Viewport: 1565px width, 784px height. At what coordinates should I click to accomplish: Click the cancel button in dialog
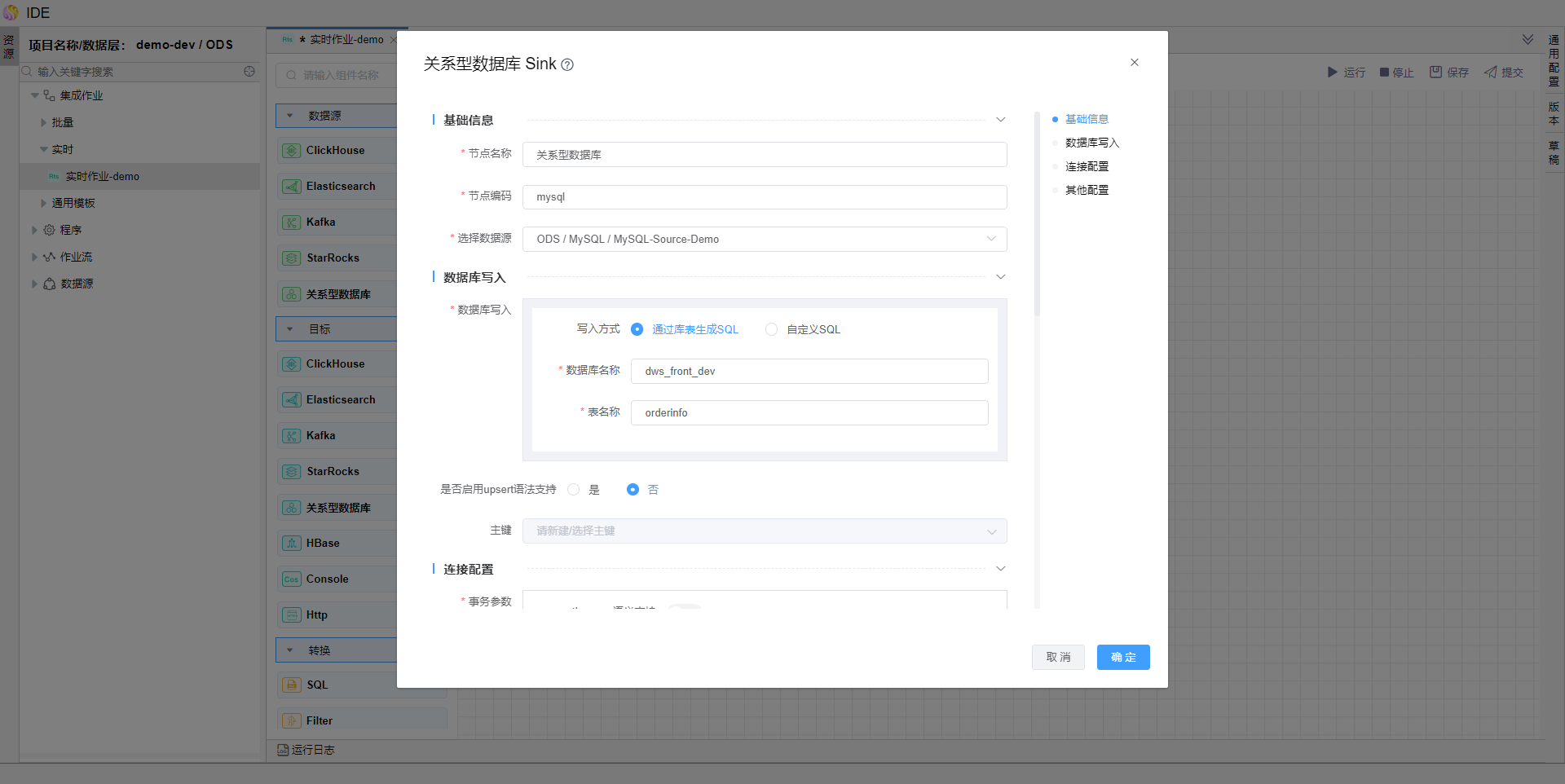1057,658
